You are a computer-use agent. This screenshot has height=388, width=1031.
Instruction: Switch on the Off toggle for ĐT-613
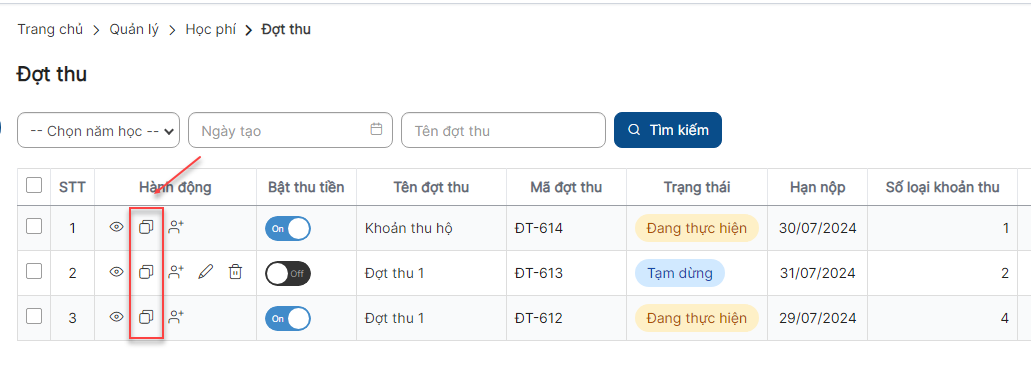pyautogui.click(x=288, y=274)
